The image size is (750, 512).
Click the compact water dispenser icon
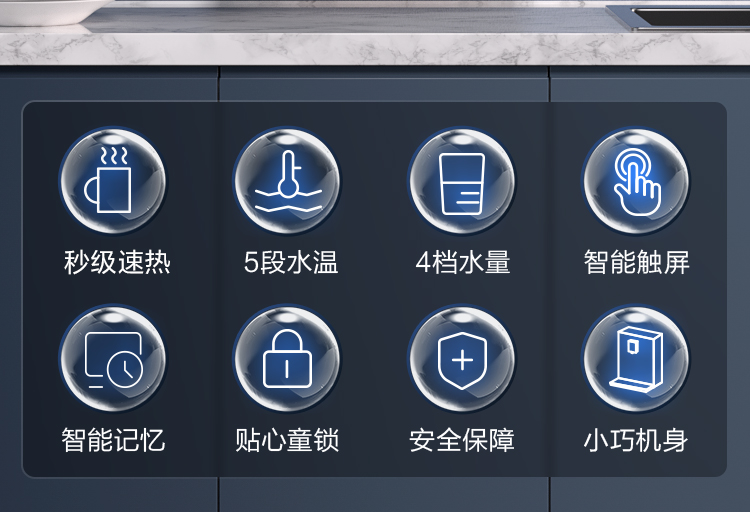(x=636, y=359)
